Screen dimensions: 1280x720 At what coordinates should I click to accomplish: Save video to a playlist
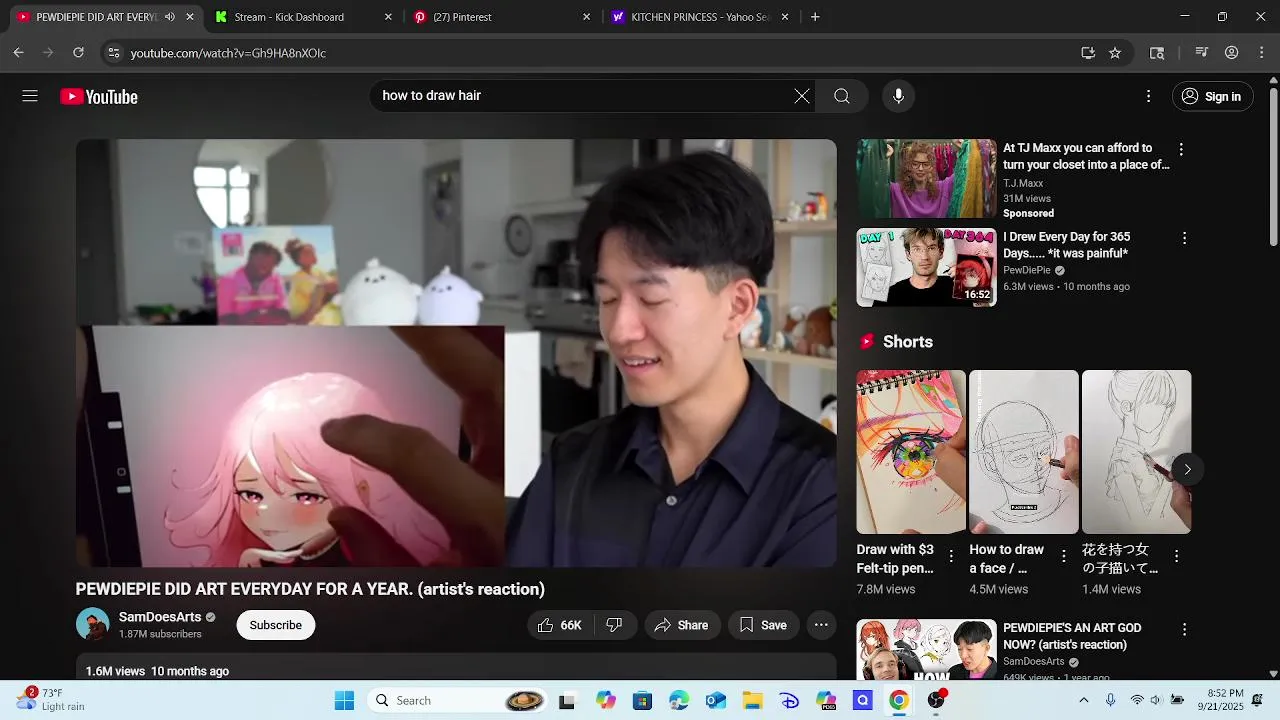[764, 625]
